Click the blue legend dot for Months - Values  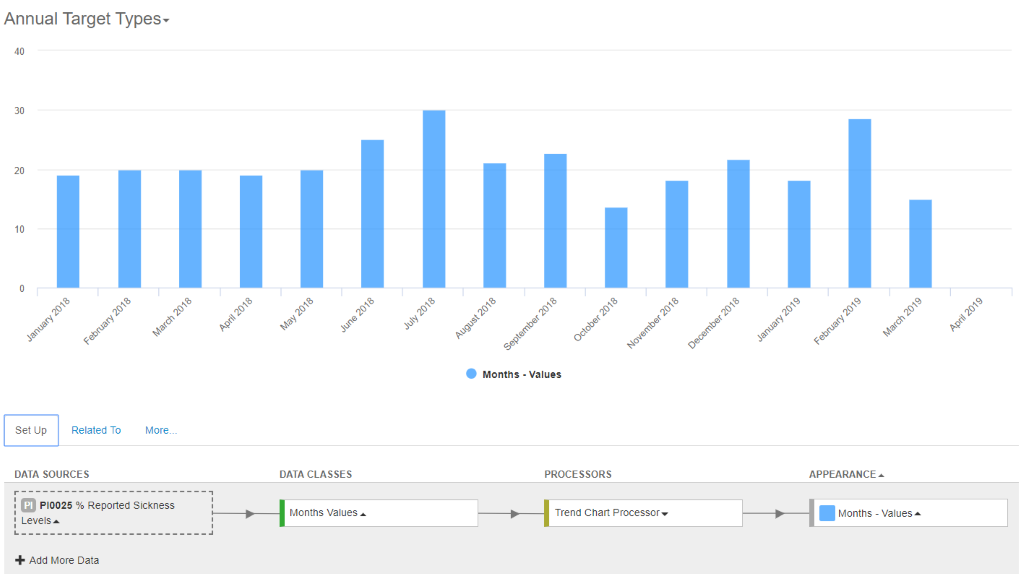pyautogui.click(x=471, y=374)
